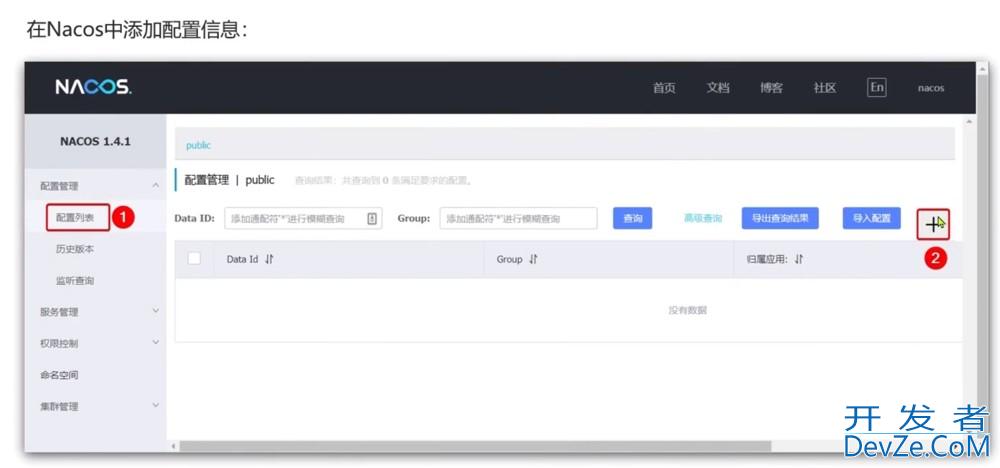Click the 查询 button
1000x468 pixels.
(x=633, y=218)
